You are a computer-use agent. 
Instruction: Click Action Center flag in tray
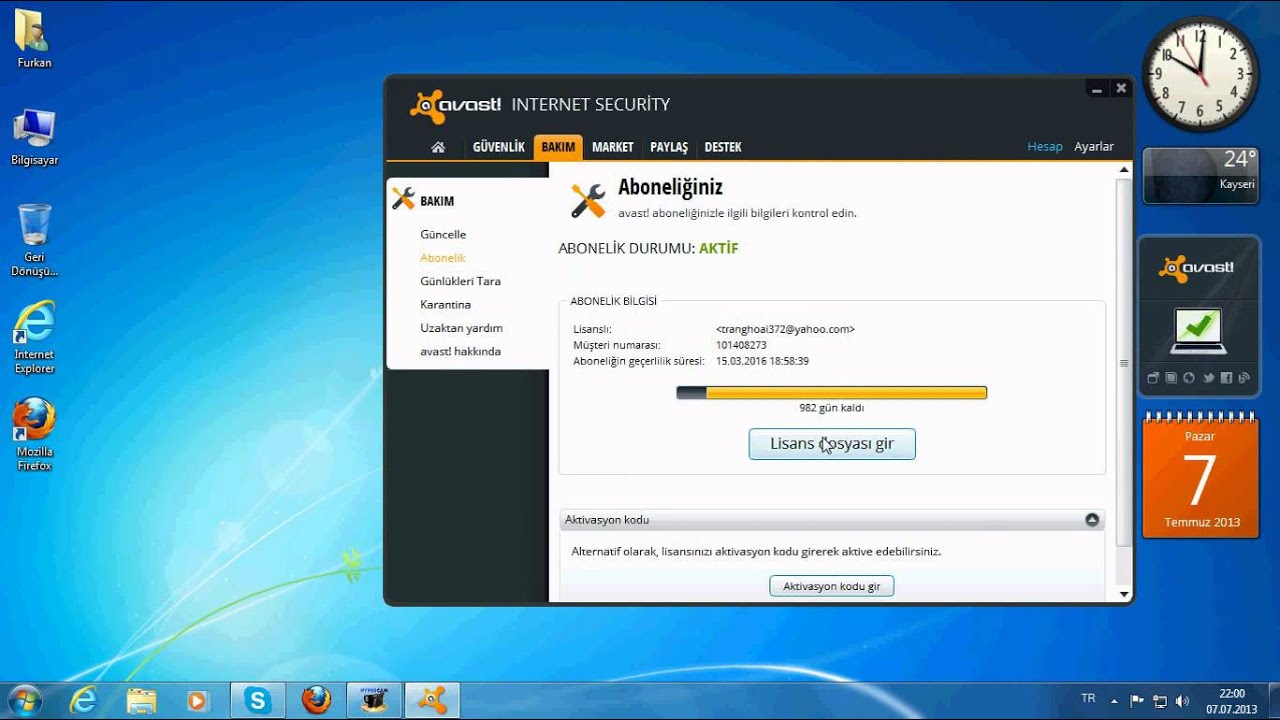coord(1137,701)
